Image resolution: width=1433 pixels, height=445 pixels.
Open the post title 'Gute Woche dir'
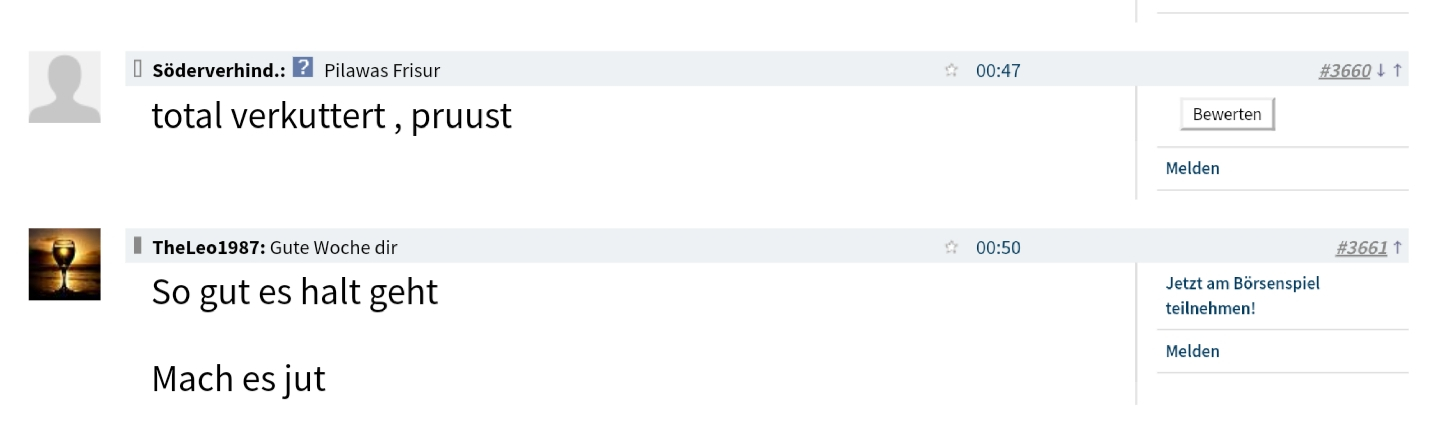[333, 247]
